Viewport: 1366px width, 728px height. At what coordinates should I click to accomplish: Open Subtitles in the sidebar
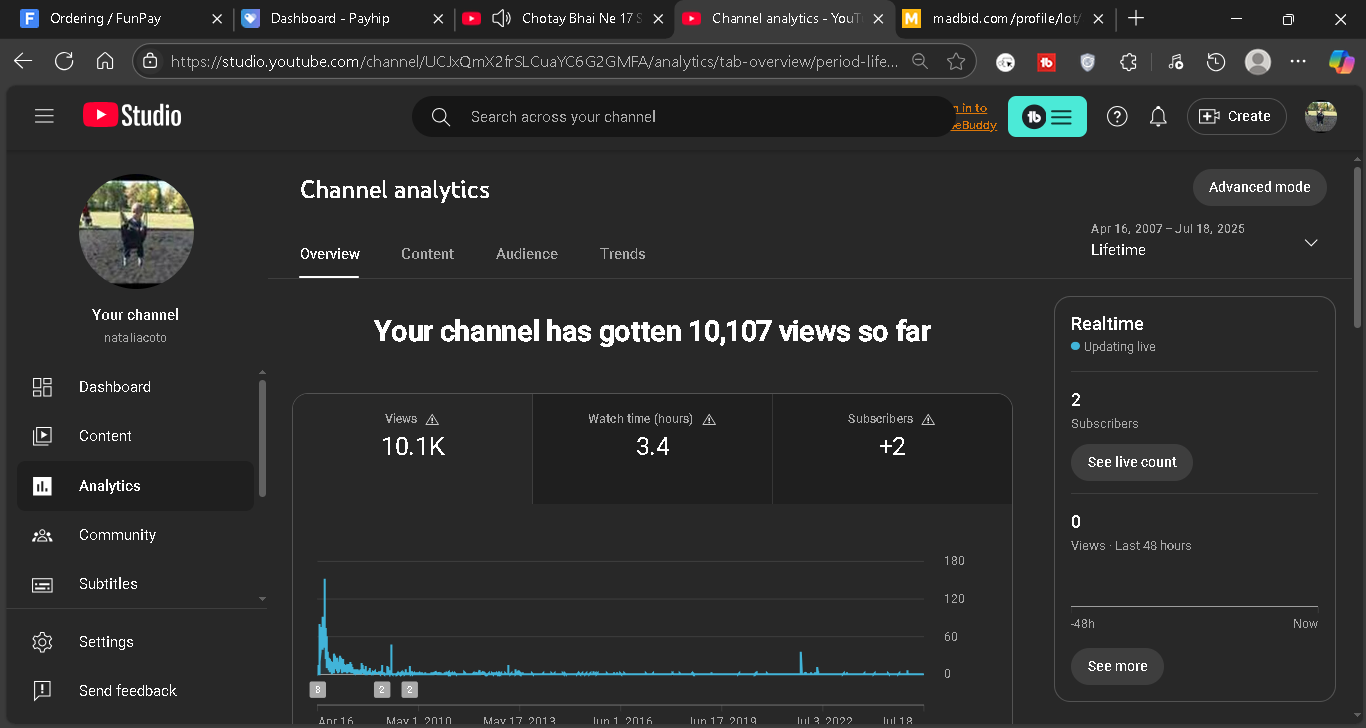point(108,584)
